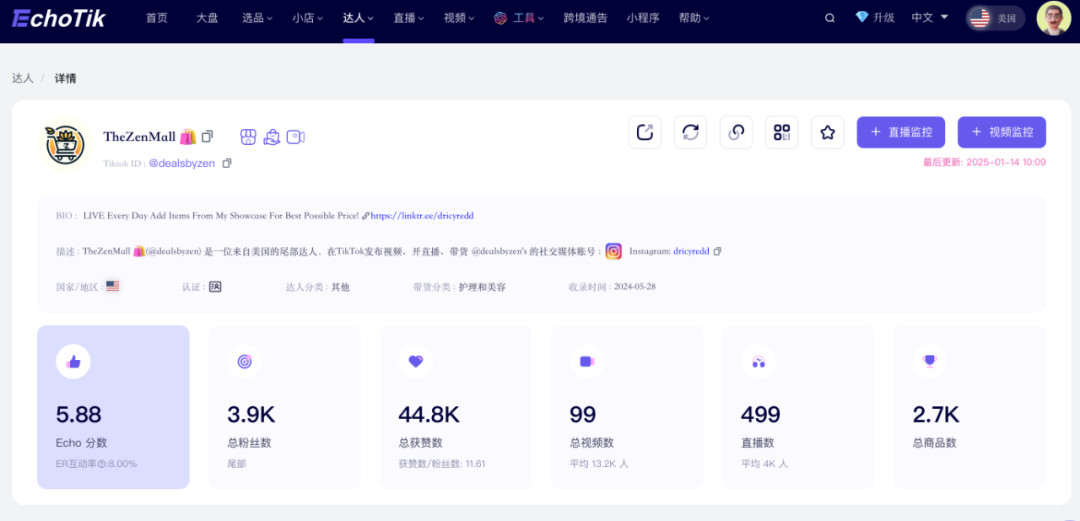This screenshot has height=521, width=1080.
Task: Click 收录时间 2024-05-28 text
Action: pyautogui.click(x=612, y=287)
